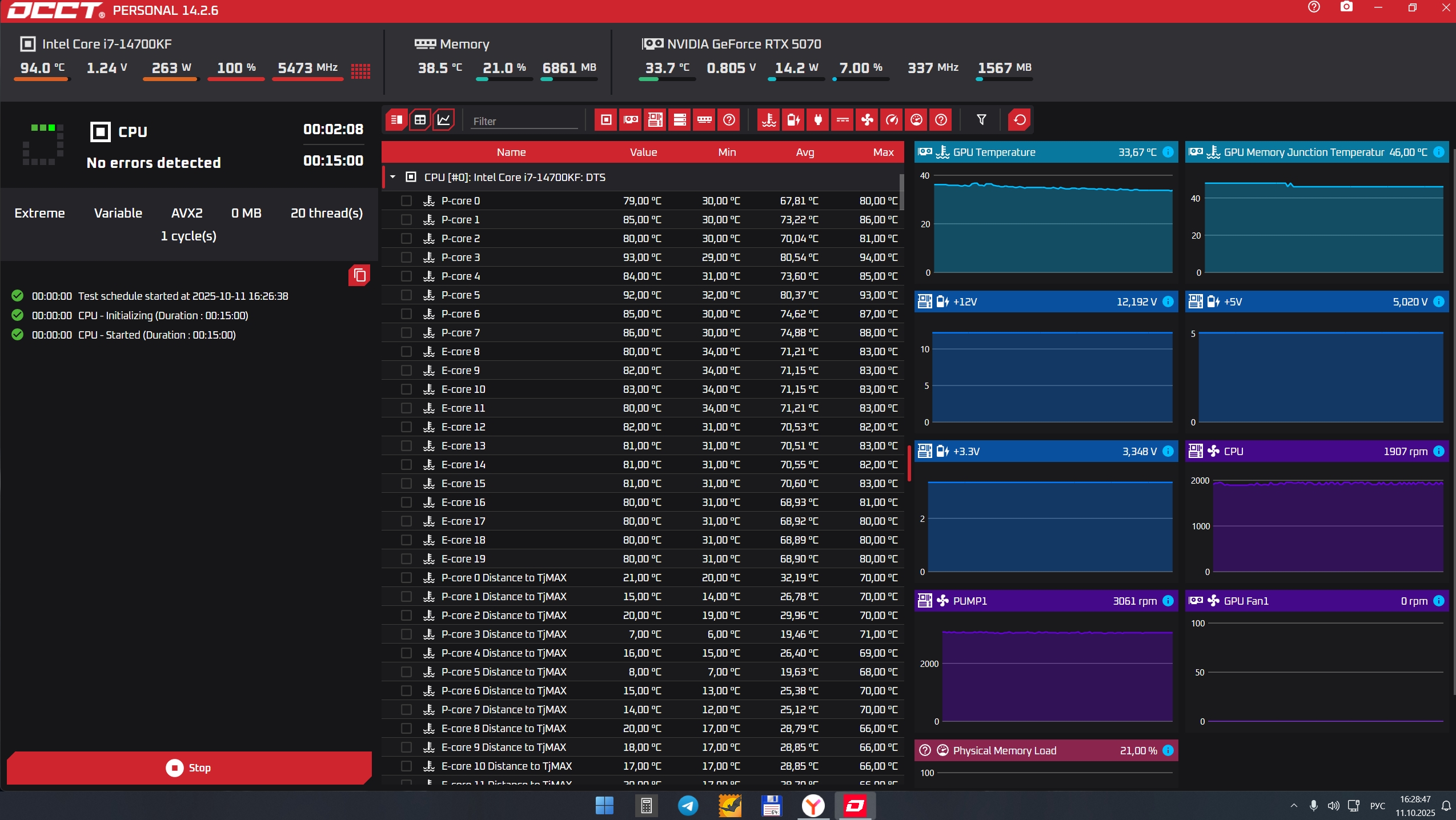This screenshot has width=1456, height=820.
Task: Sort by the Avg column header
Action: pos(804,152)
